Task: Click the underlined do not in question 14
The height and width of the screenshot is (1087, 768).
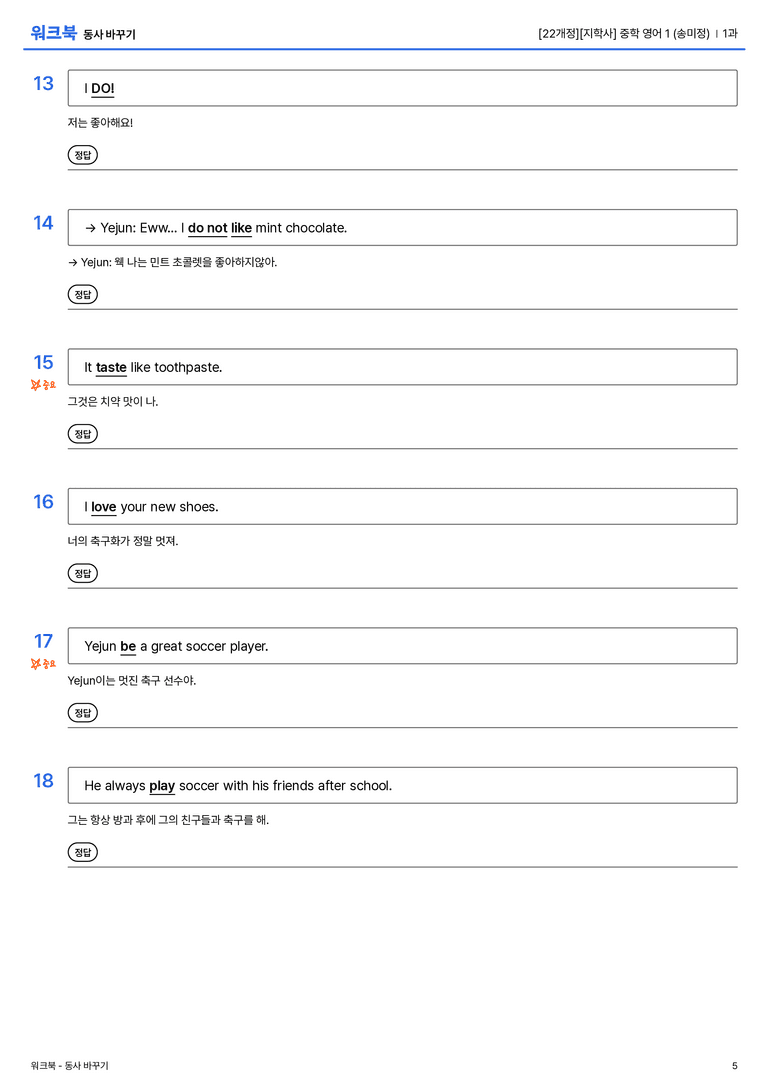Action: (207, 228)
